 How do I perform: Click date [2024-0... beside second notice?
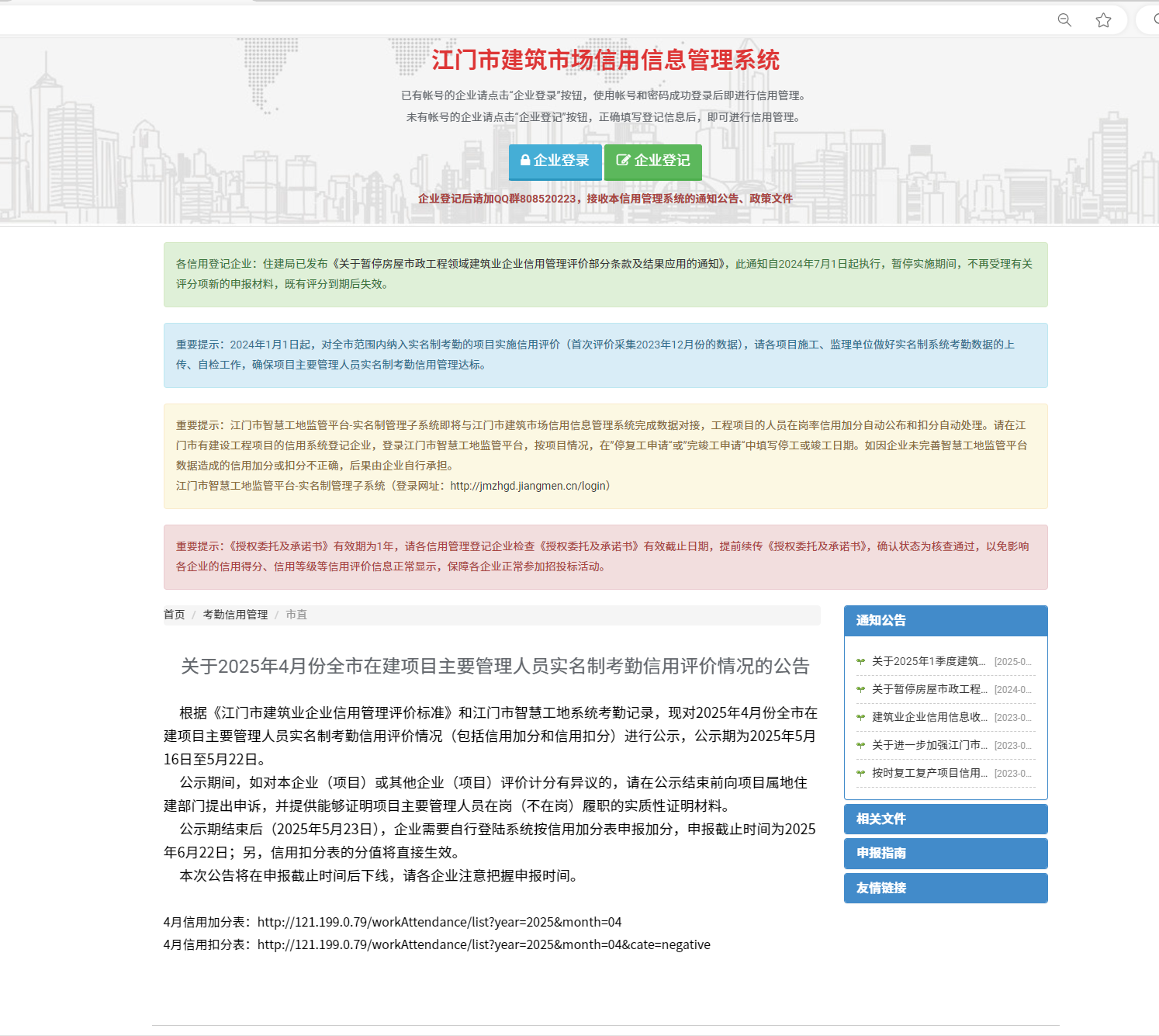1012,690
